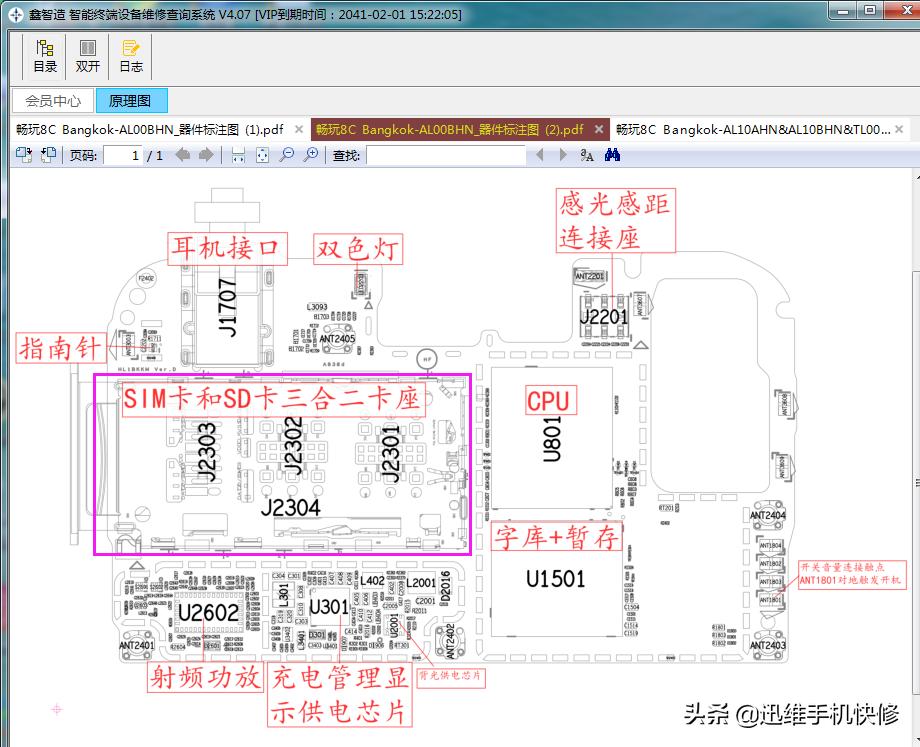The image size is (920, 747).
Task: Go to previous page arrow
Action: point(183,155)
